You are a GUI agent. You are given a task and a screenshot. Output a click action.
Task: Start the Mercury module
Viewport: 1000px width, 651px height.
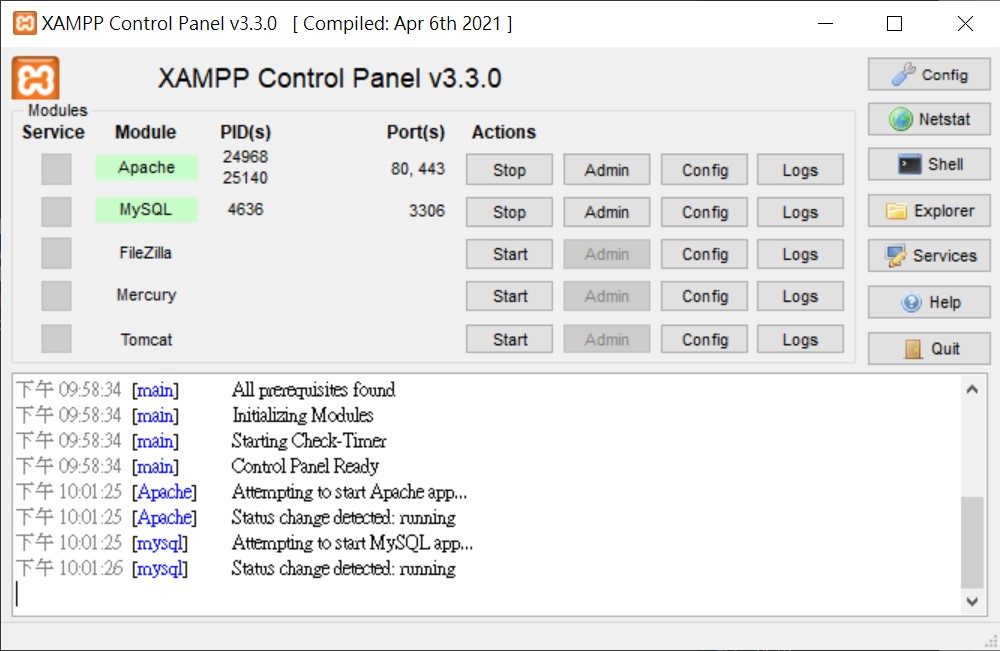click(x=509, y=296)
